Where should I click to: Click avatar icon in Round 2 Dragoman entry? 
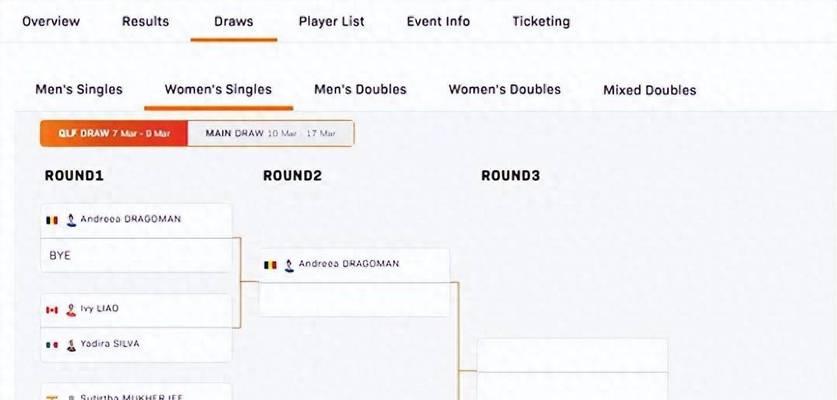pyautogui.click(x=289, y=265)
